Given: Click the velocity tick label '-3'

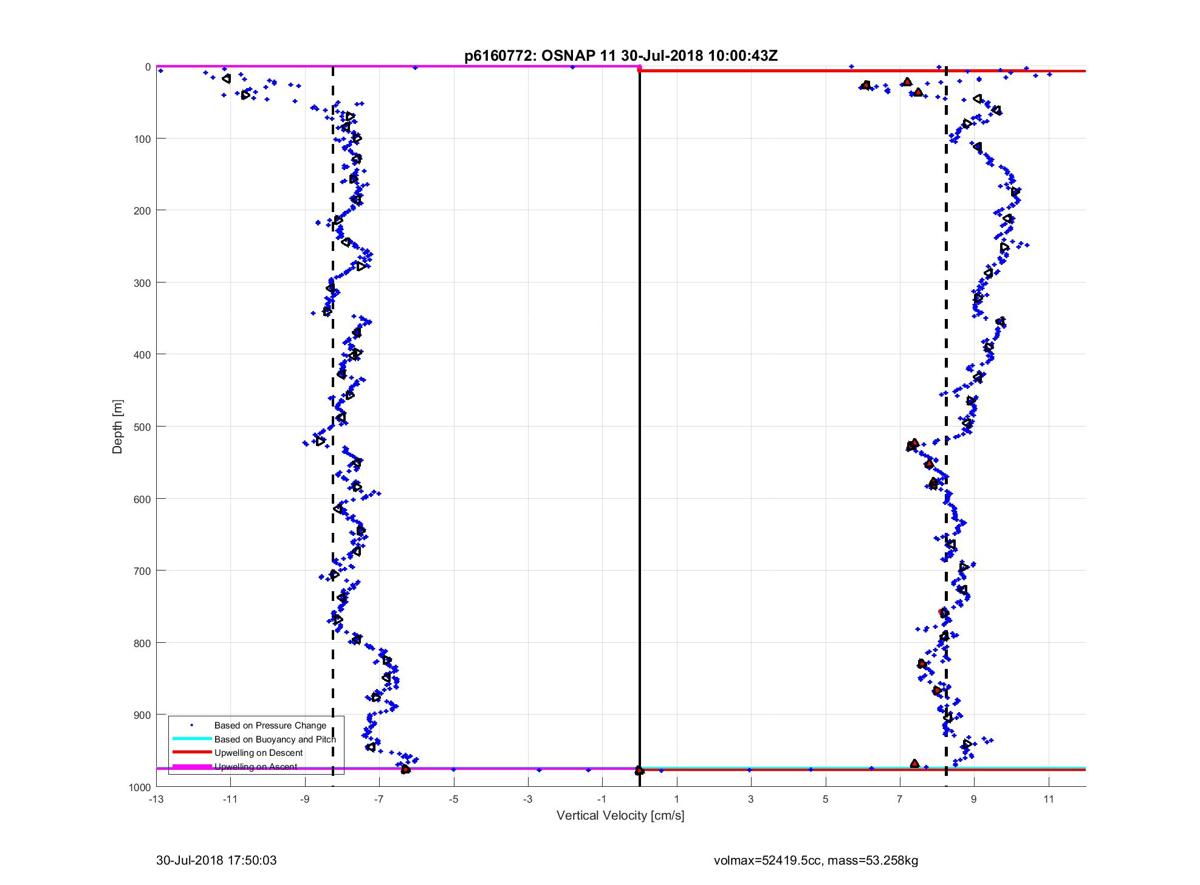Looking at the screenshot, I should [528, 799].
